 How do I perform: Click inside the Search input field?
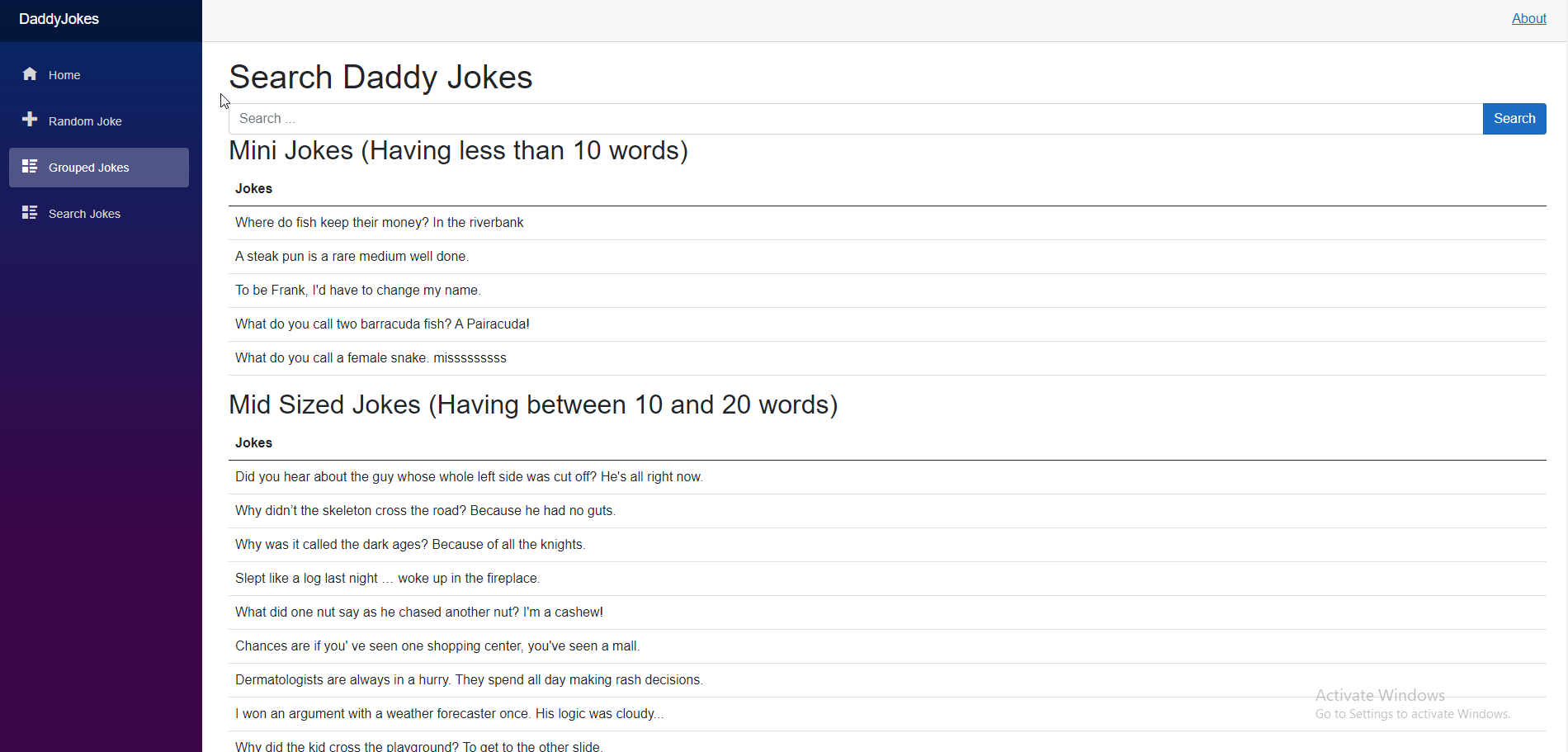pyautogui.click(x=825, y=118)
